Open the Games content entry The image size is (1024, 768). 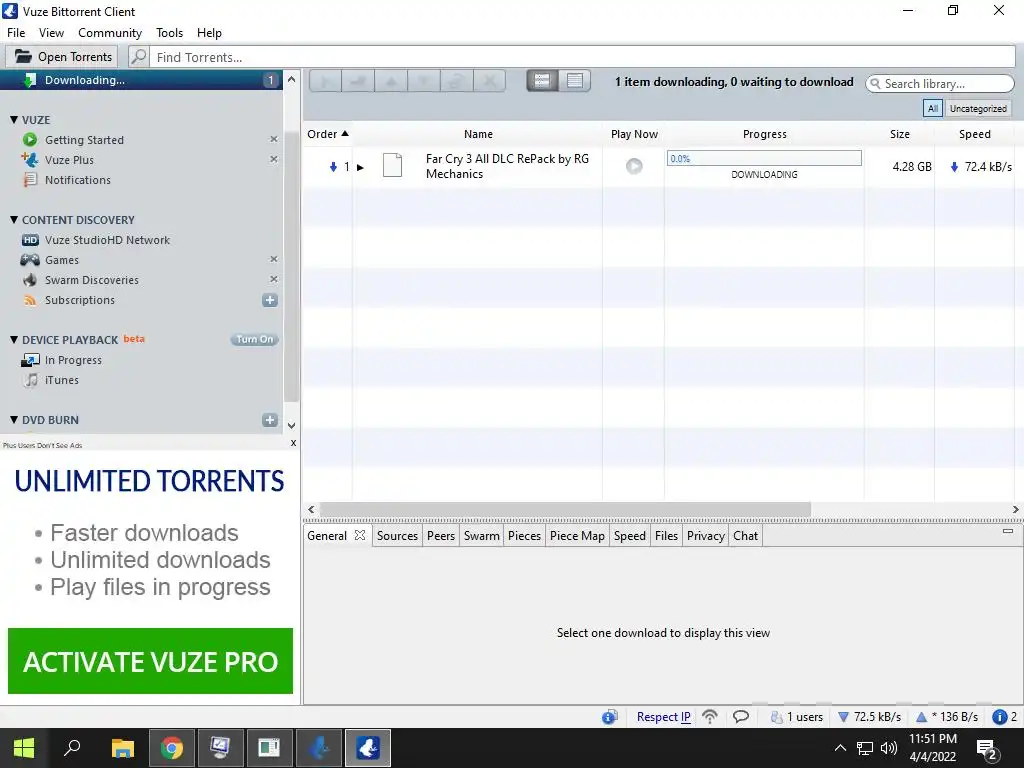coord(61,260)
